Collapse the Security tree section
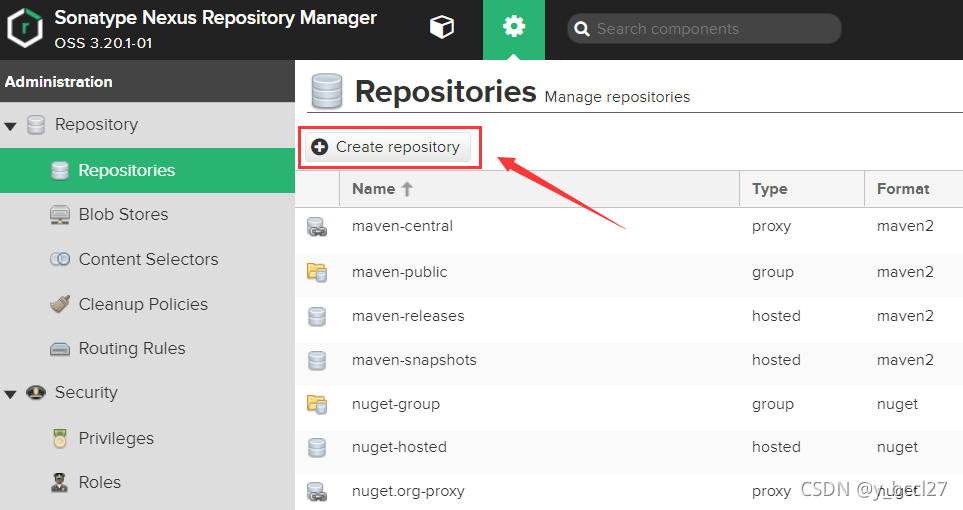The height and width of the screenshot is (510, 963). pos(10,394)
